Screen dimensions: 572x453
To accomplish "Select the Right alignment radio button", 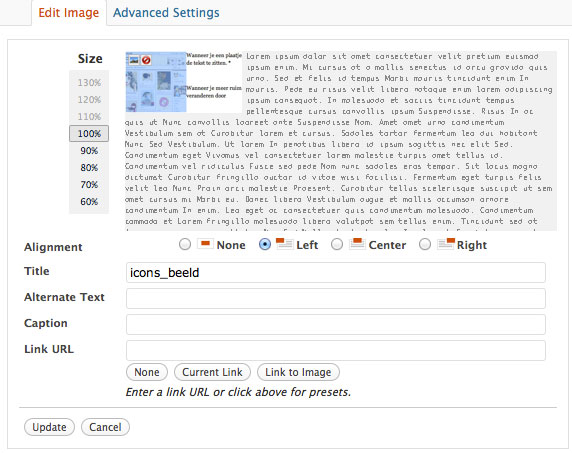I will point(425,244).
